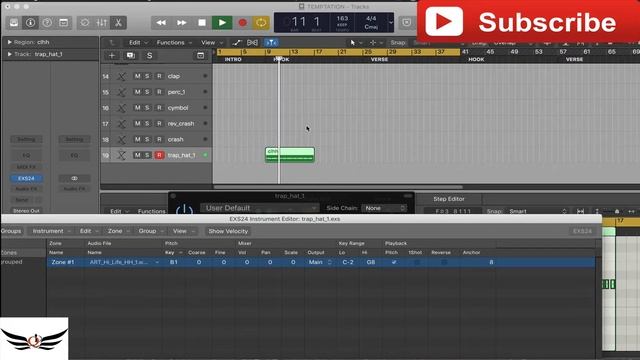Open the Mixer faders icon

click(x=101, y=23)
